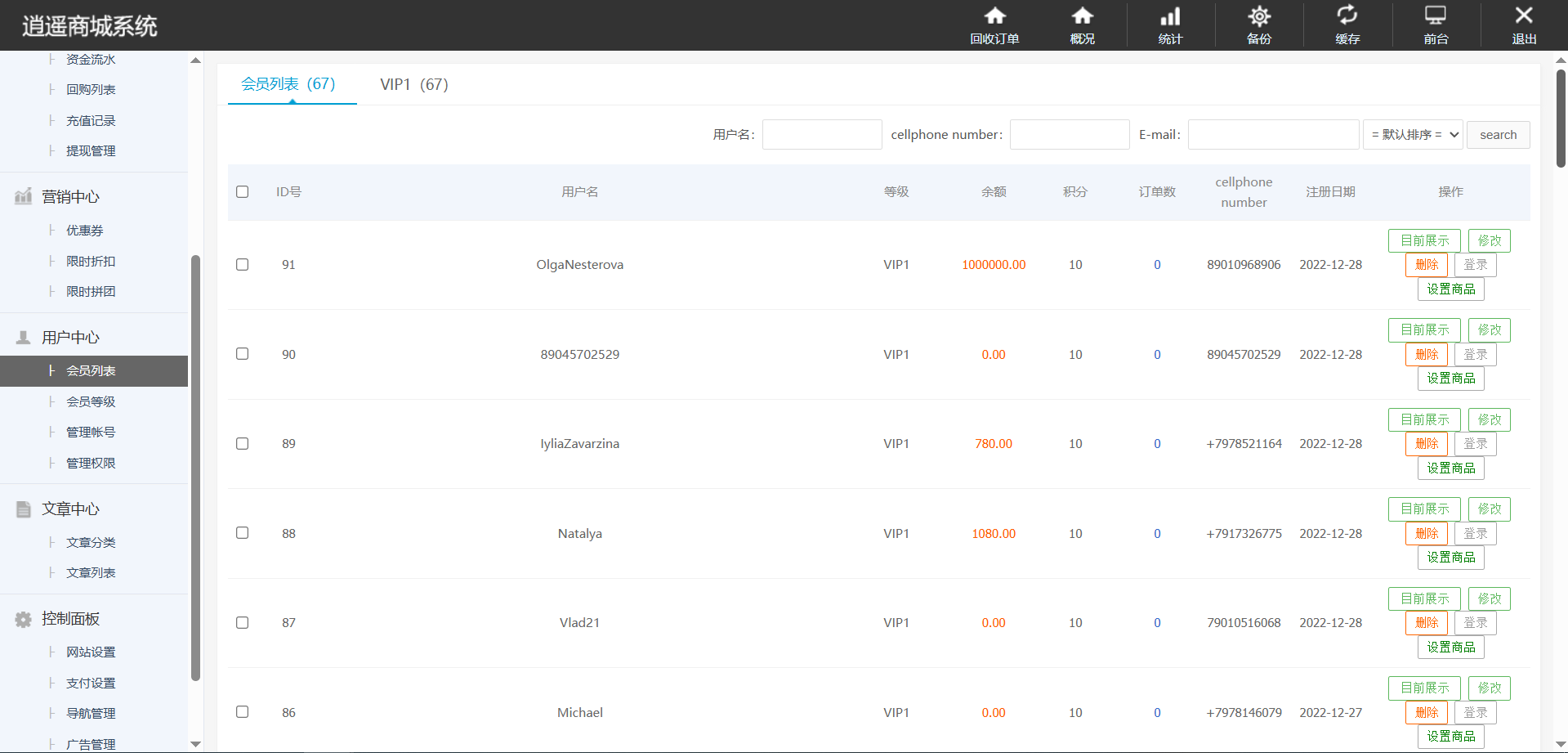
Task: Click the 控制面板 gear icon in sidebar
Action: pos(24,619)
